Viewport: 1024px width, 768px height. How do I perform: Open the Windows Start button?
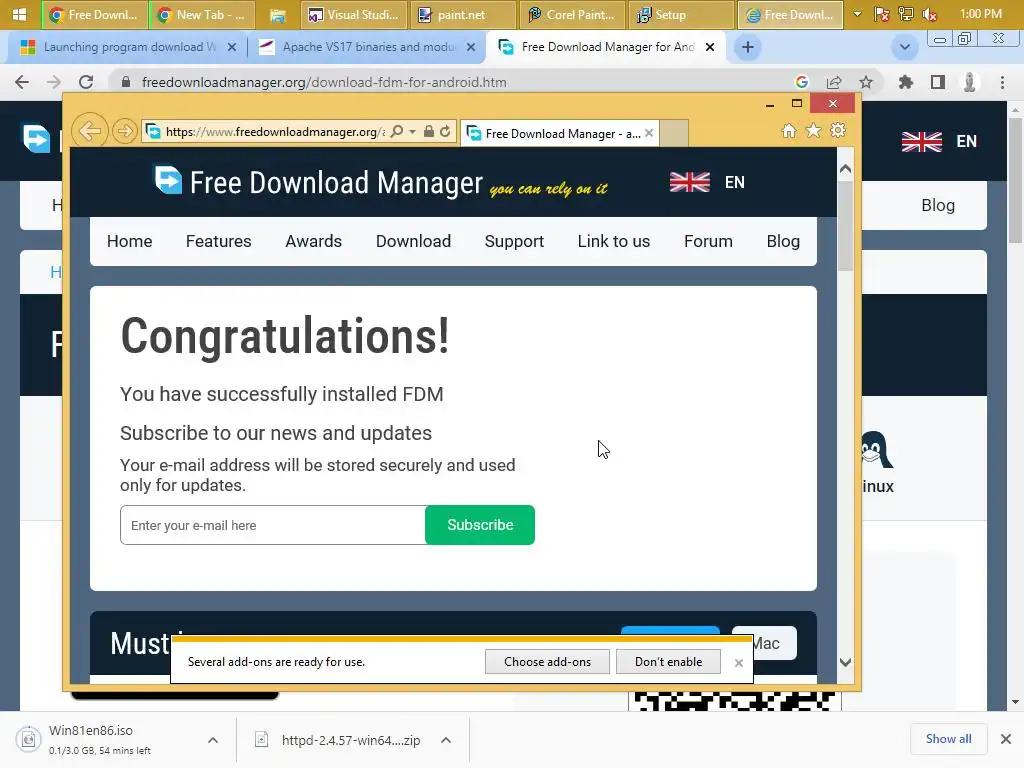click(x=19, y=14)
